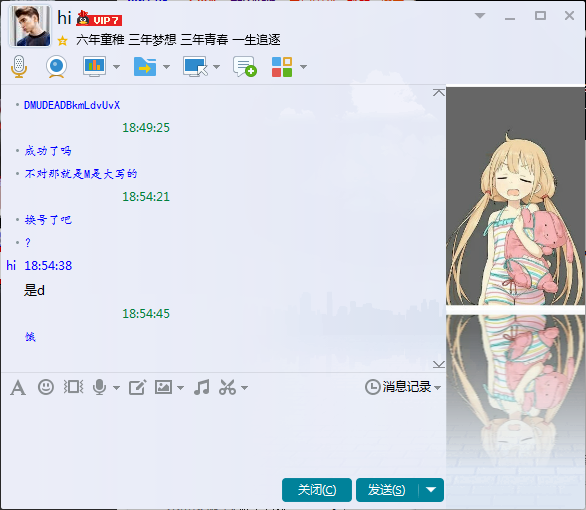Screen dimensions: 586x510
Task: Open the emoji picker smiley icon
Action: click(x=46, y=387)
